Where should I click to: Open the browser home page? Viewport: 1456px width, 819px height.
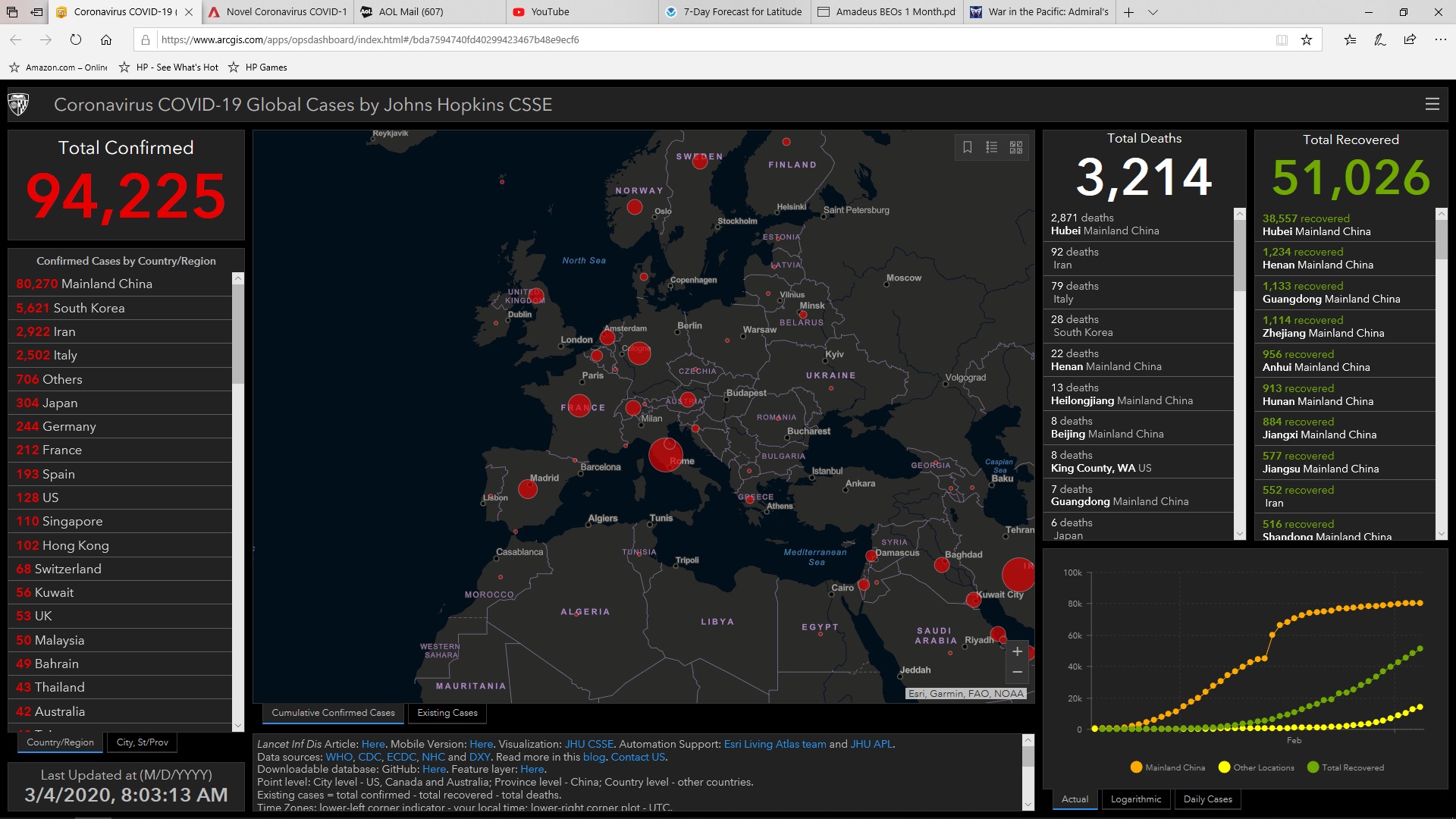tap(106, 40)
